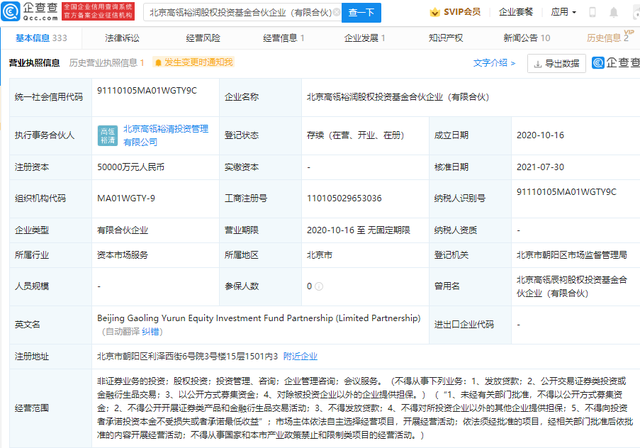Open partner 北京高瓴裕清投资管理有限公司 link

(166, 135)
